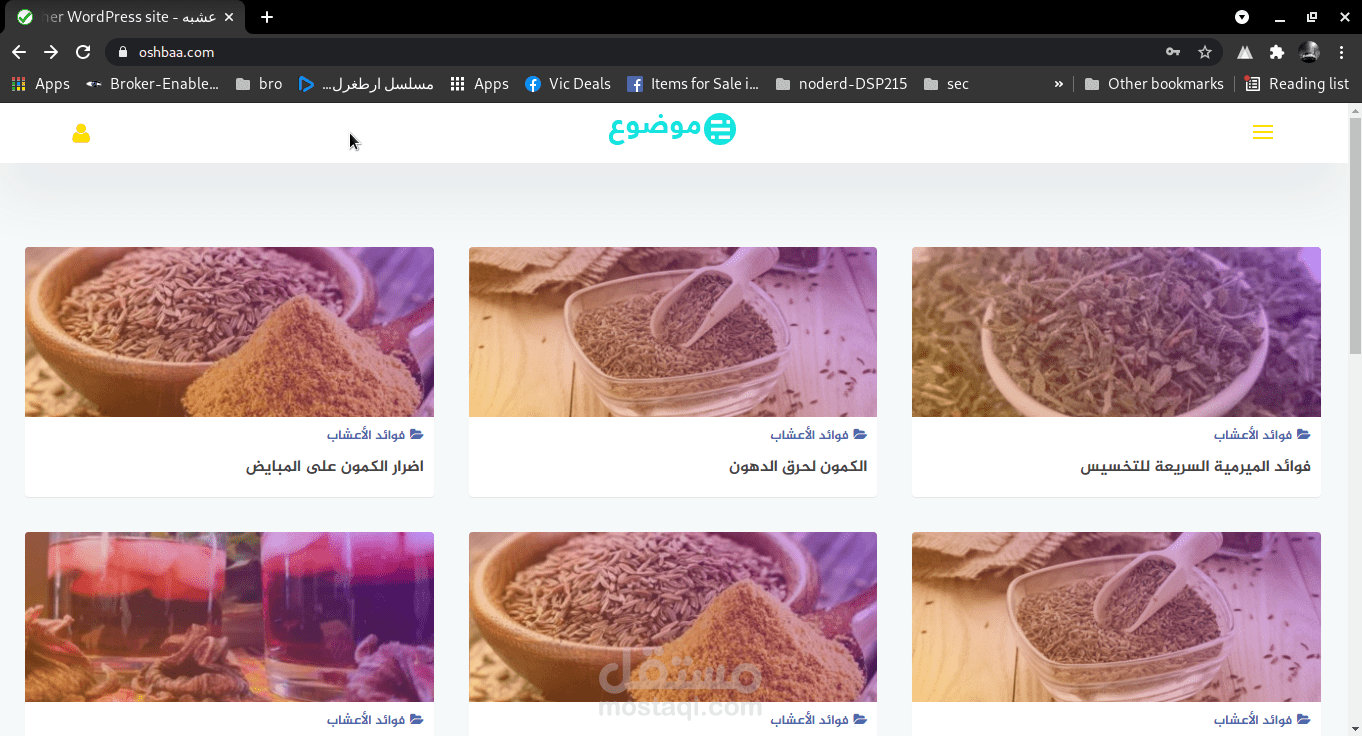
Task: Open the مسلسل ارطغرل bookmark
Action: [367, 84]
